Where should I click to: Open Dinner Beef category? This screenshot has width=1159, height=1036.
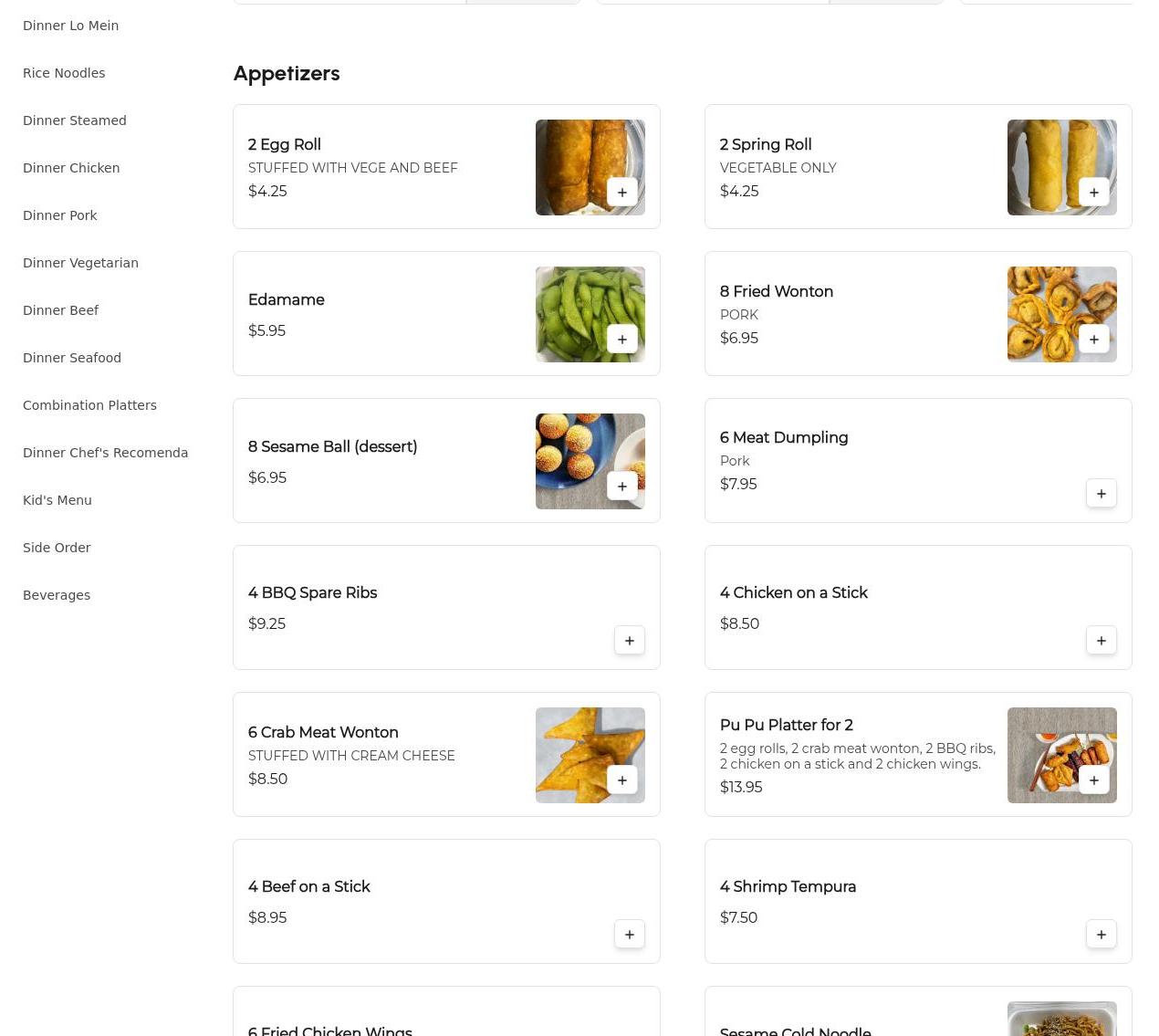click(60, 310)
